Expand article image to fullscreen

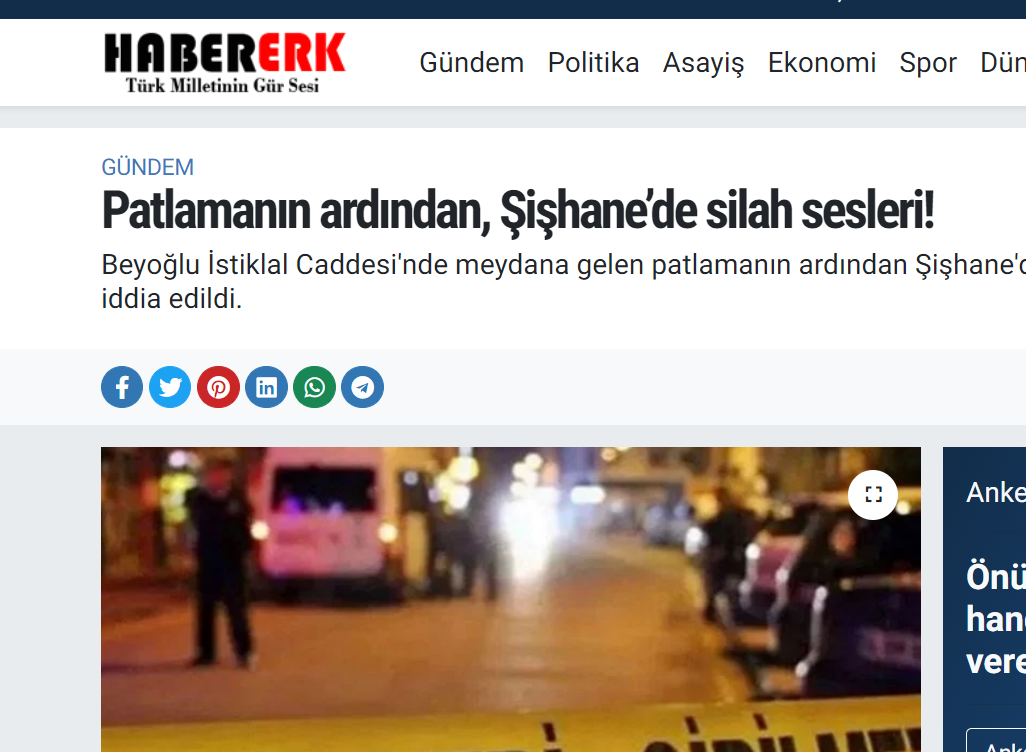tap(873, 495)
